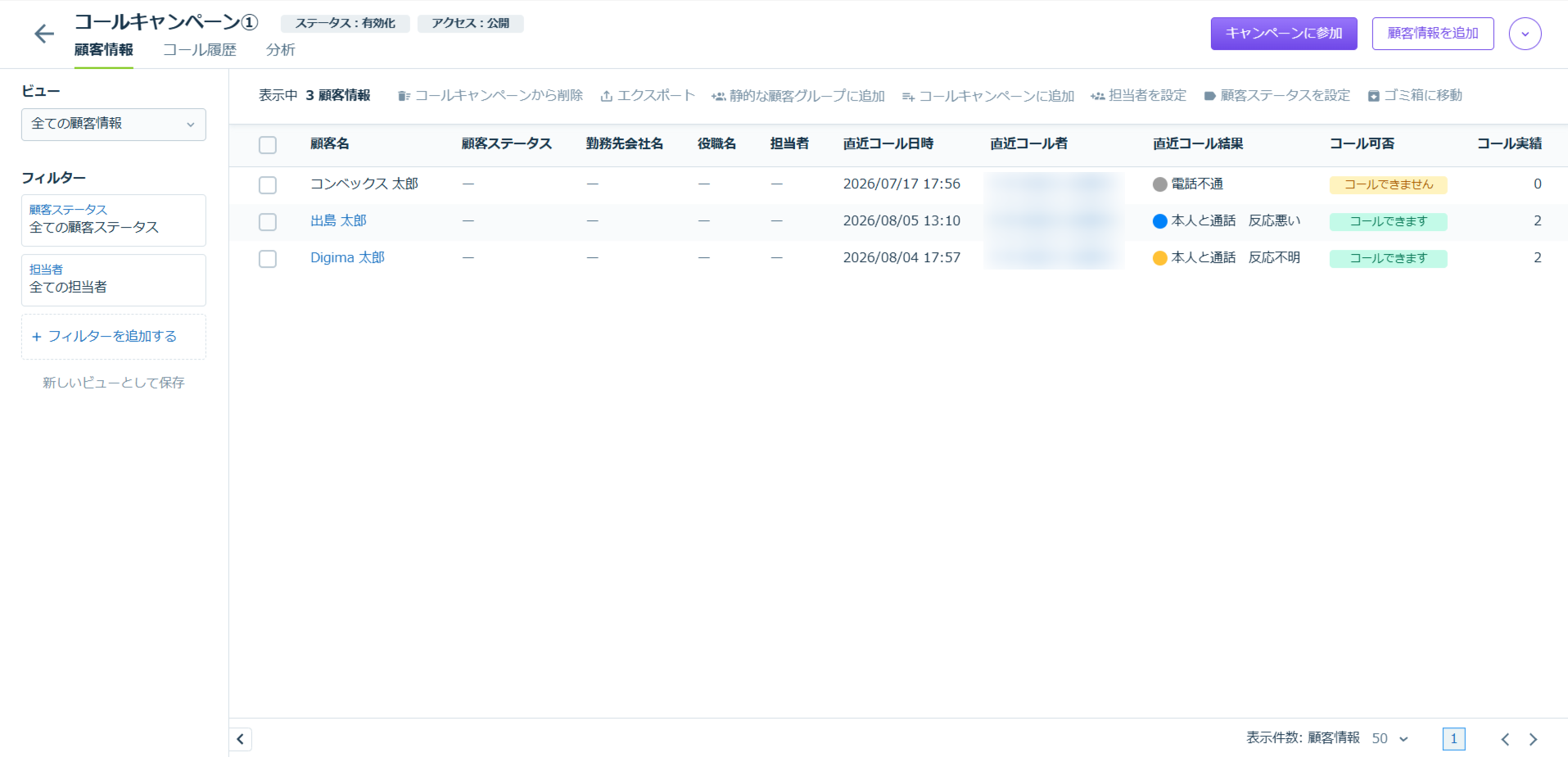Toggle the select-all checkbox in table header
1568x757 pixels.
pos(268,145)
